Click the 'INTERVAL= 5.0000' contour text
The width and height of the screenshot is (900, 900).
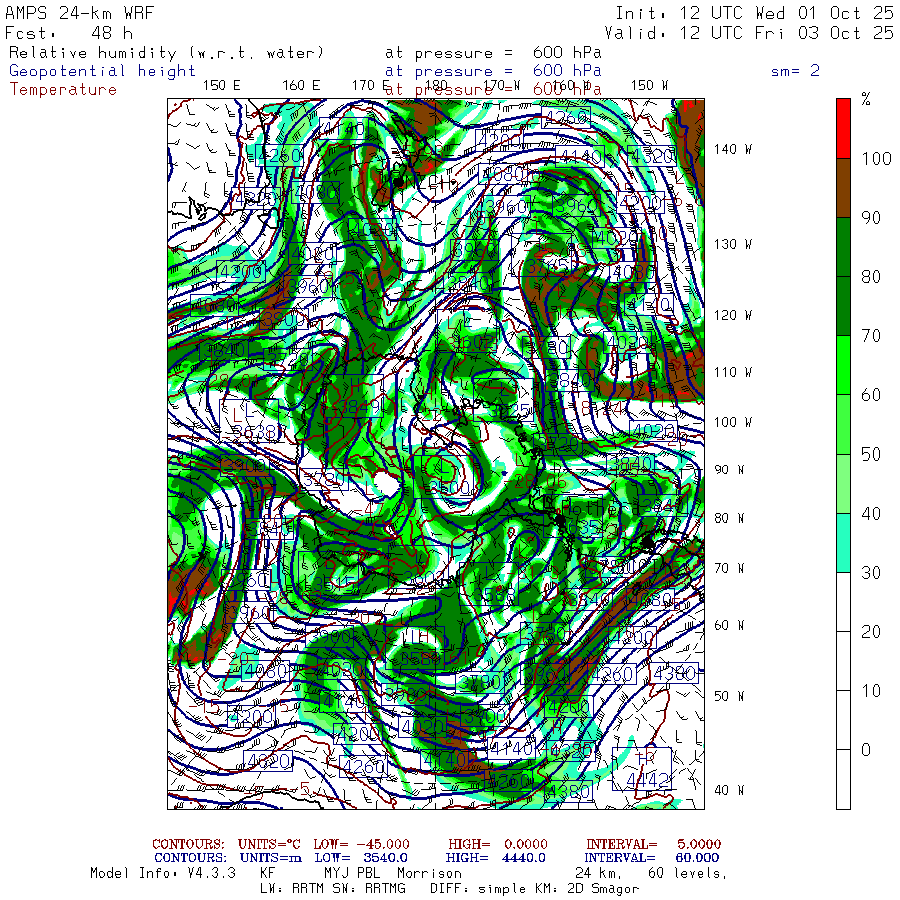[654, 844]
